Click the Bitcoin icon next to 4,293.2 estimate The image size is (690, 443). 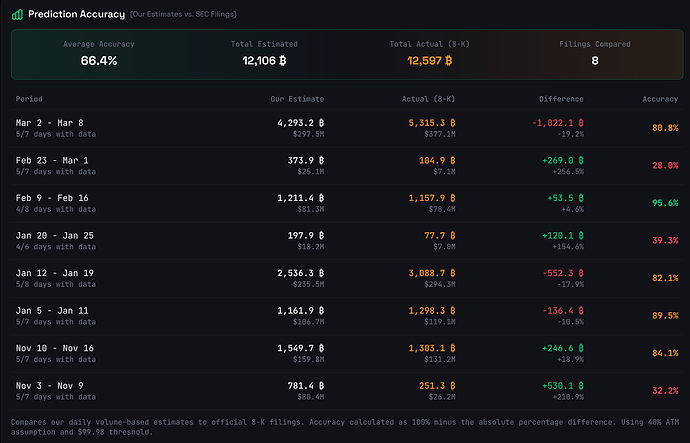[321, 123]
